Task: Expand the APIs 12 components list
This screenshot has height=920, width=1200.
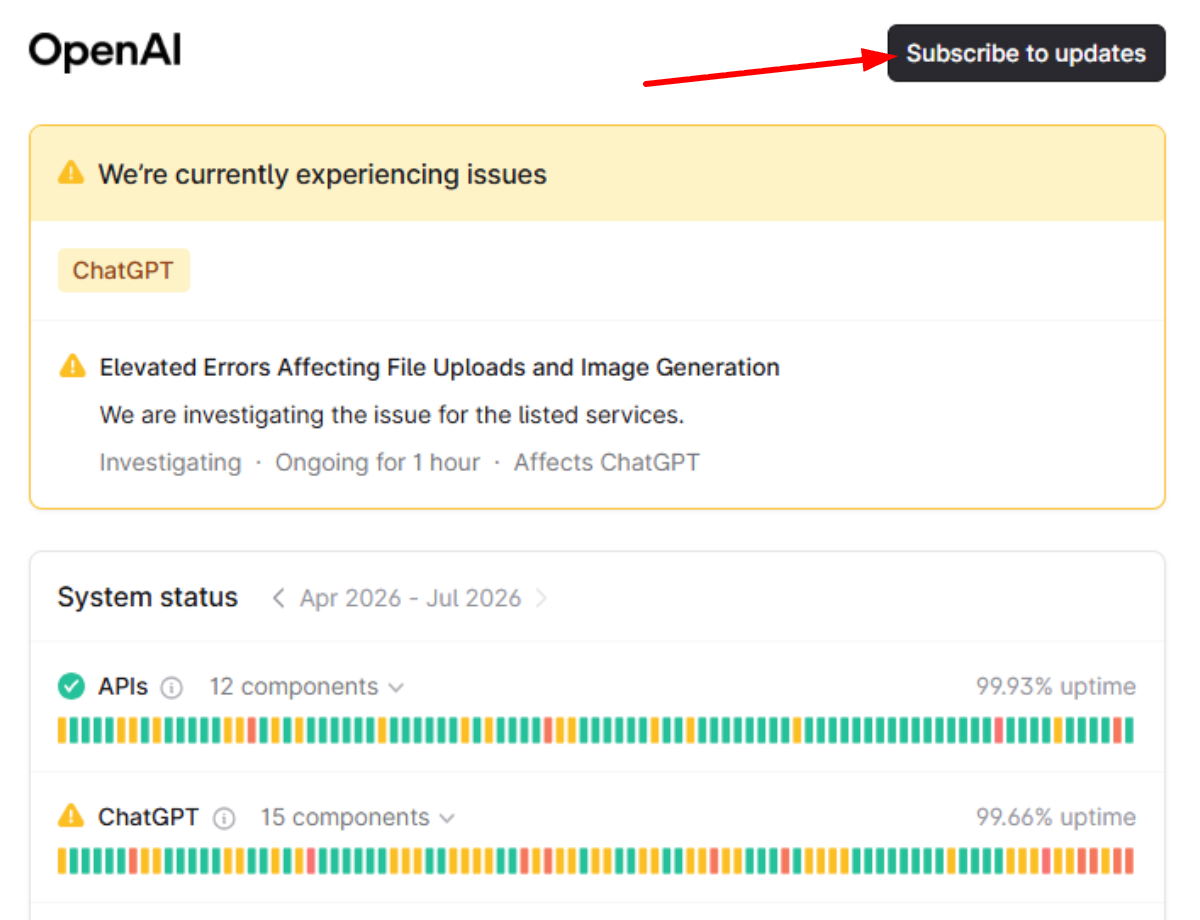Action: (x=306, y=687)
